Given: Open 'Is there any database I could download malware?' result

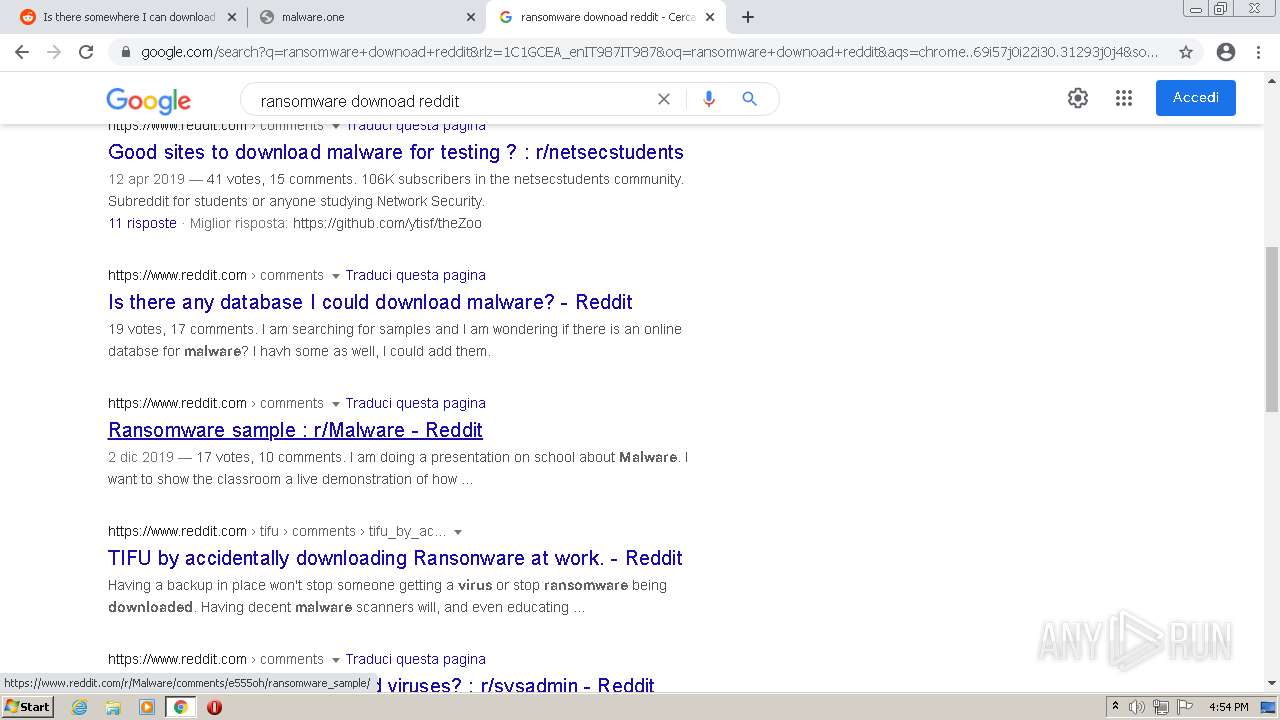Looking at the screenshot, I should coord(370,302).
